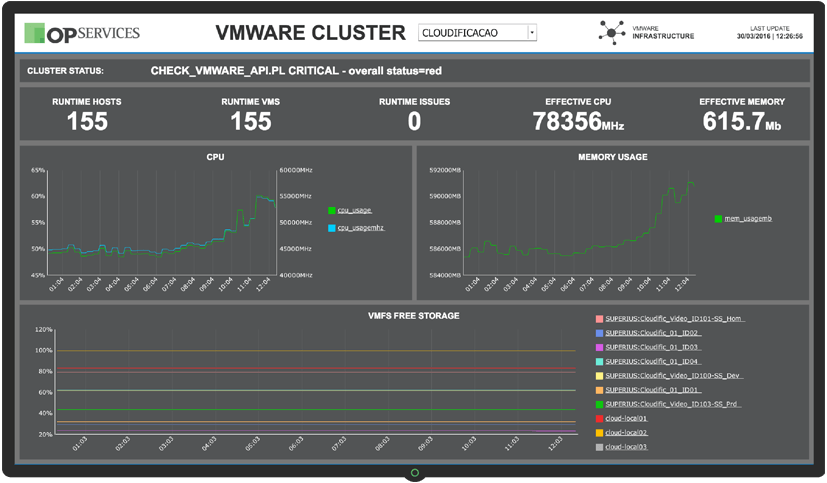Click the CLUSTER STATUS label
Image resolution: width=827 pixels, height=483 pixels.
pyautogui.click(x=65, y=71)
